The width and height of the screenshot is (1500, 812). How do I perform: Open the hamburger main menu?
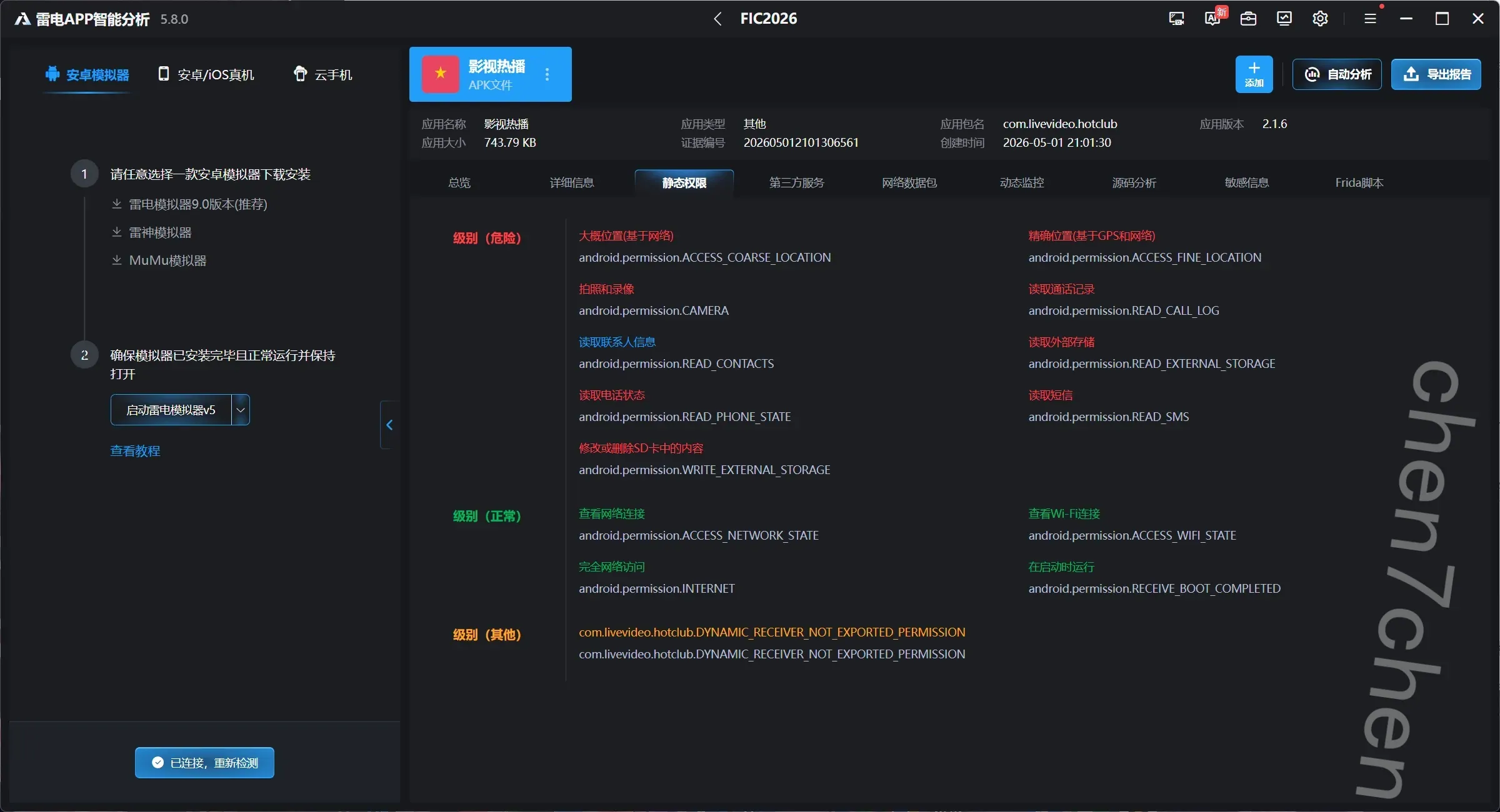tap(1370, 19)
